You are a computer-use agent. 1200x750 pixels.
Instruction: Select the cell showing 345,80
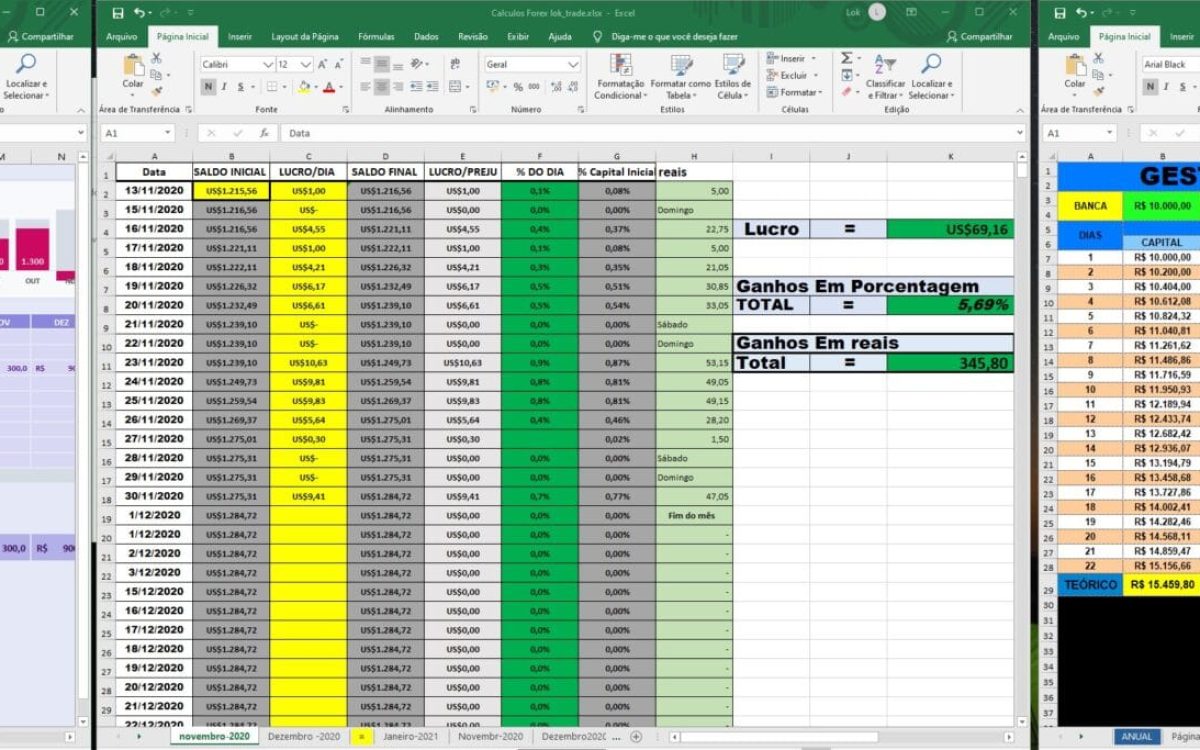click(950, 363)
